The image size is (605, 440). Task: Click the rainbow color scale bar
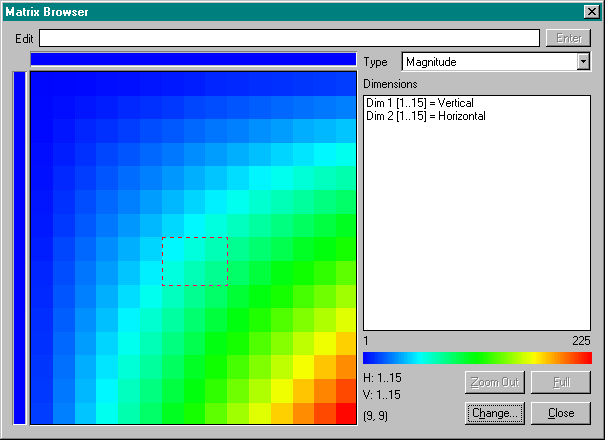(477, 358)
